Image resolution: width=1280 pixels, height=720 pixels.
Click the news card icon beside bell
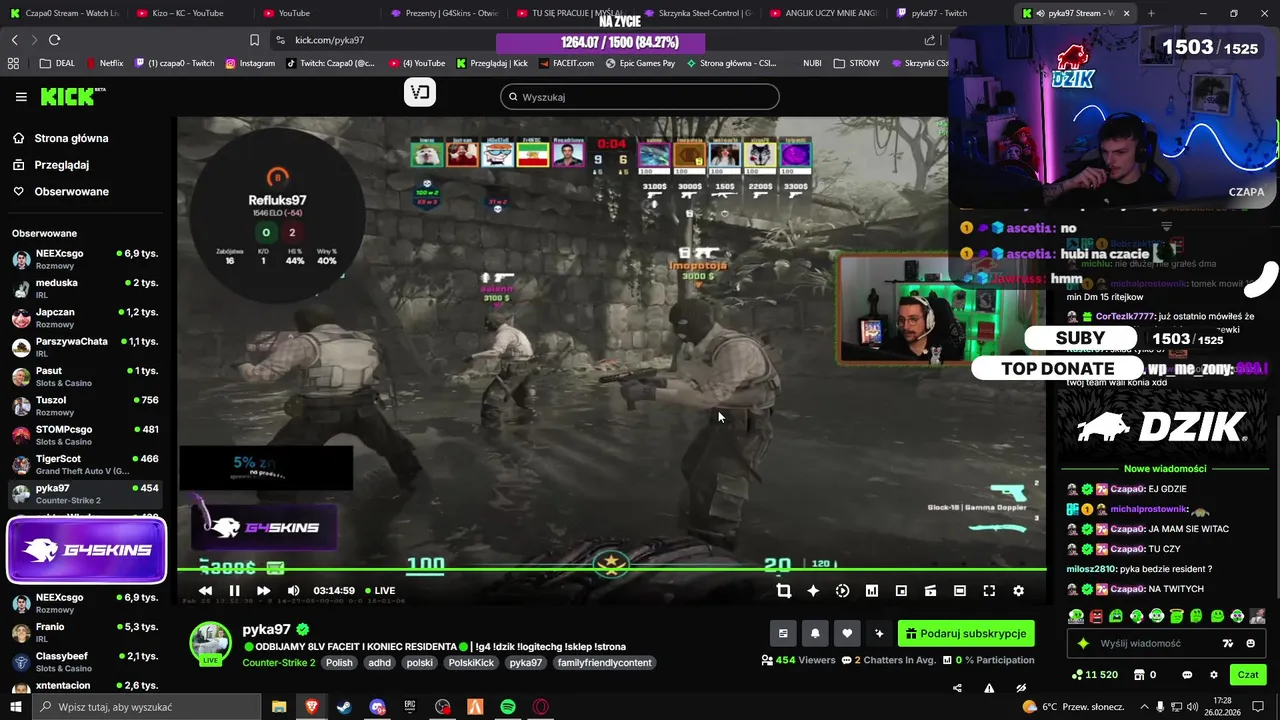783,633
